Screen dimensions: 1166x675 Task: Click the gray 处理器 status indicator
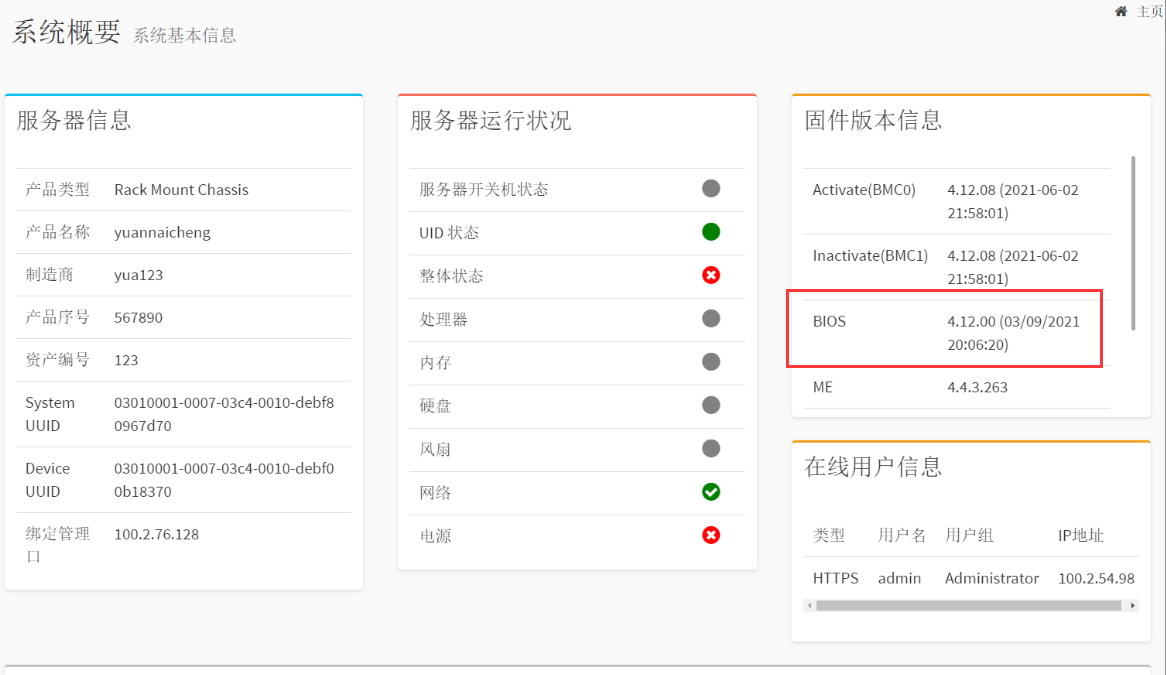711,318
